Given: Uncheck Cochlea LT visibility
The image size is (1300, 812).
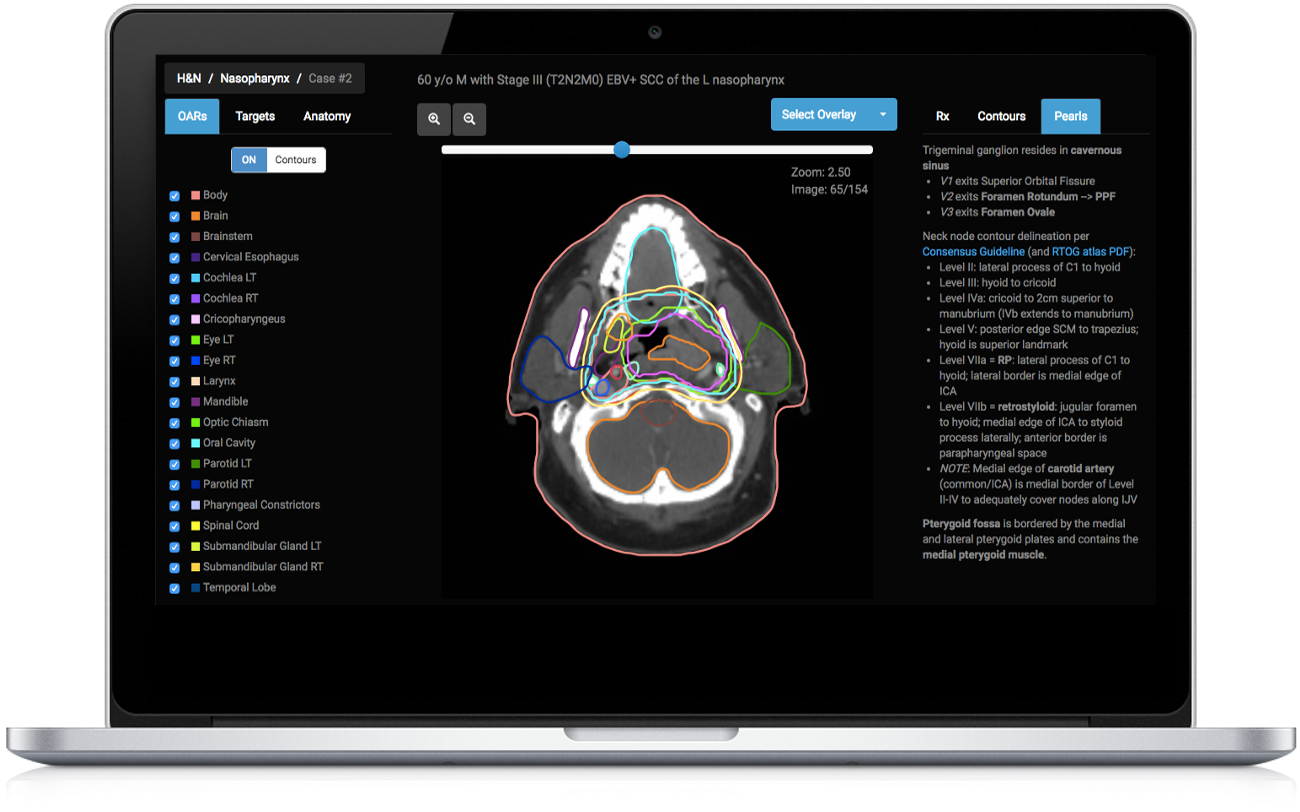Looking at the screenshot, I should click(x=174, y=277).
